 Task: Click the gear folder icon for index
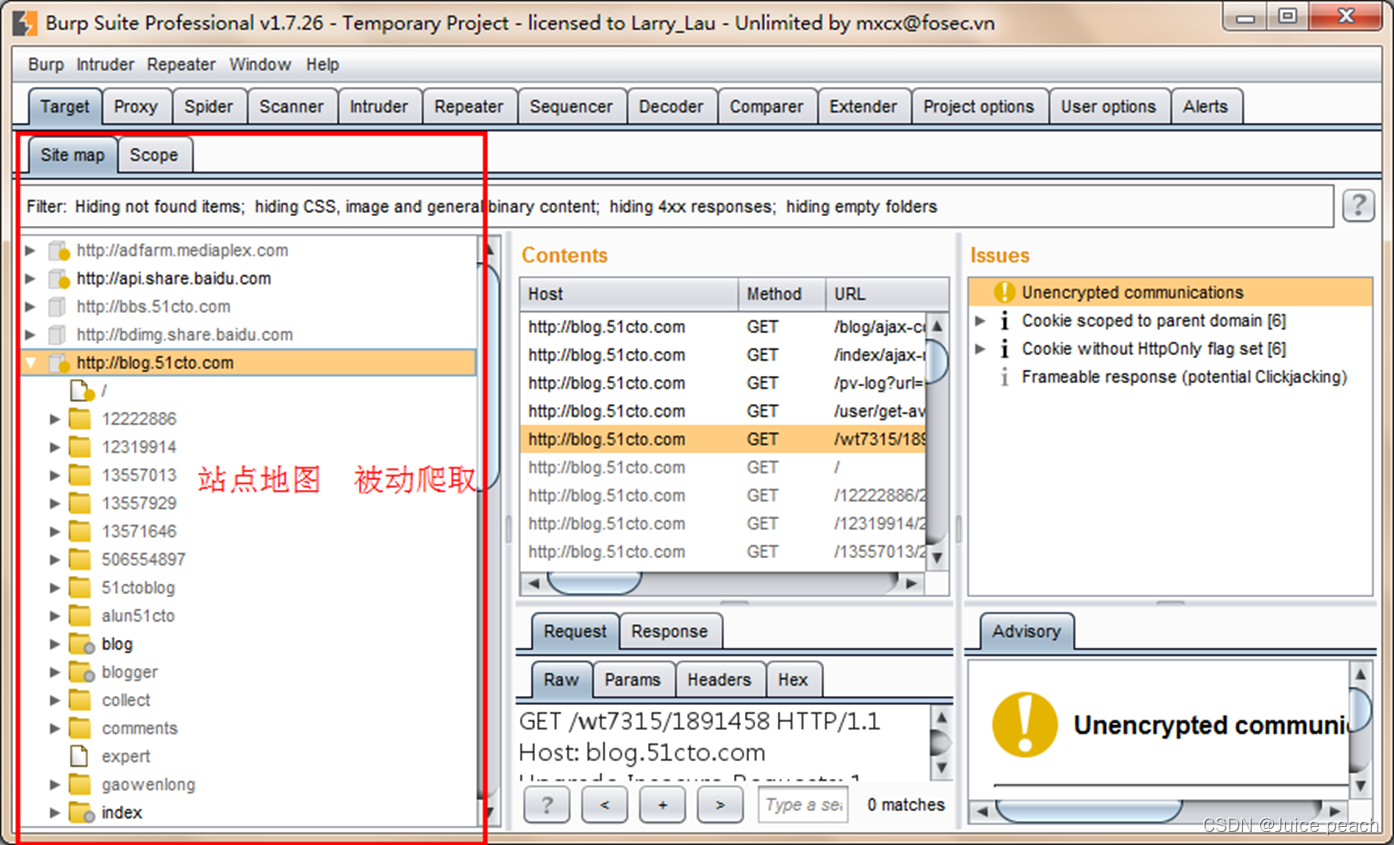tap(81, 813)
